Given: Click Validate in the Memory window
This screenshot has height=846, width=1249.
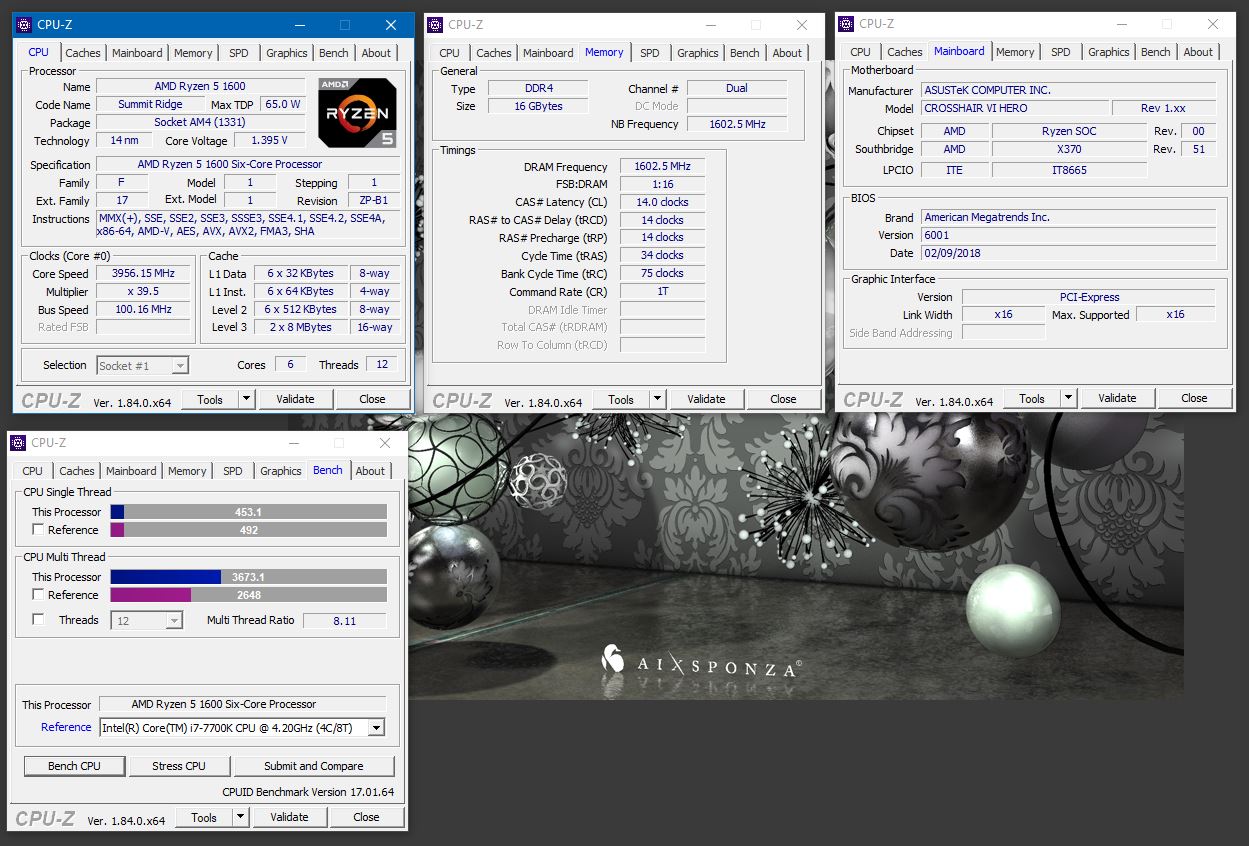Looking at the screenshot, I should click(706, 399).
